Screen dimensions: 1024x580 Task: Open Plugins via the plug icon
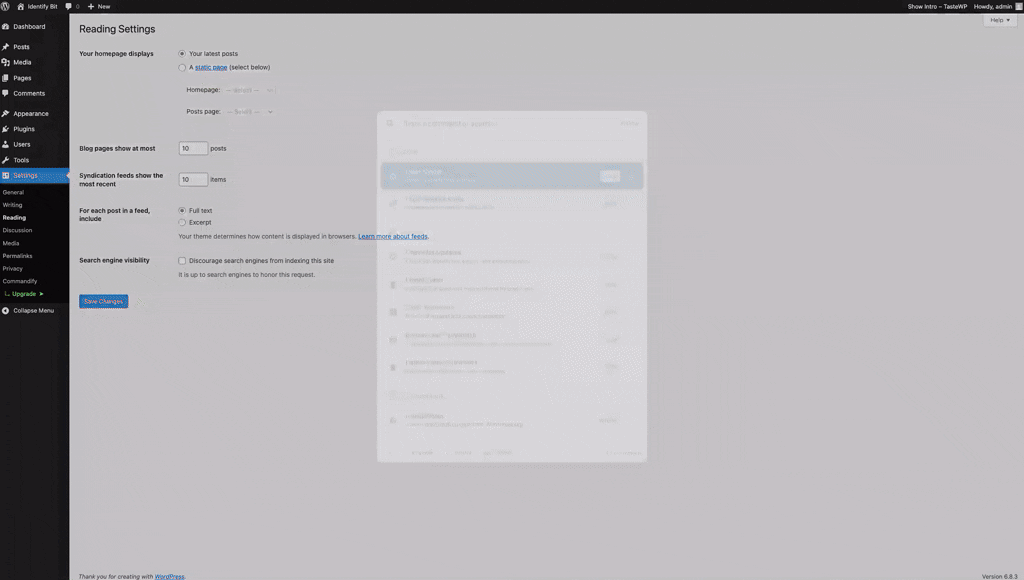pyautogui.click(x=6, y=129)
